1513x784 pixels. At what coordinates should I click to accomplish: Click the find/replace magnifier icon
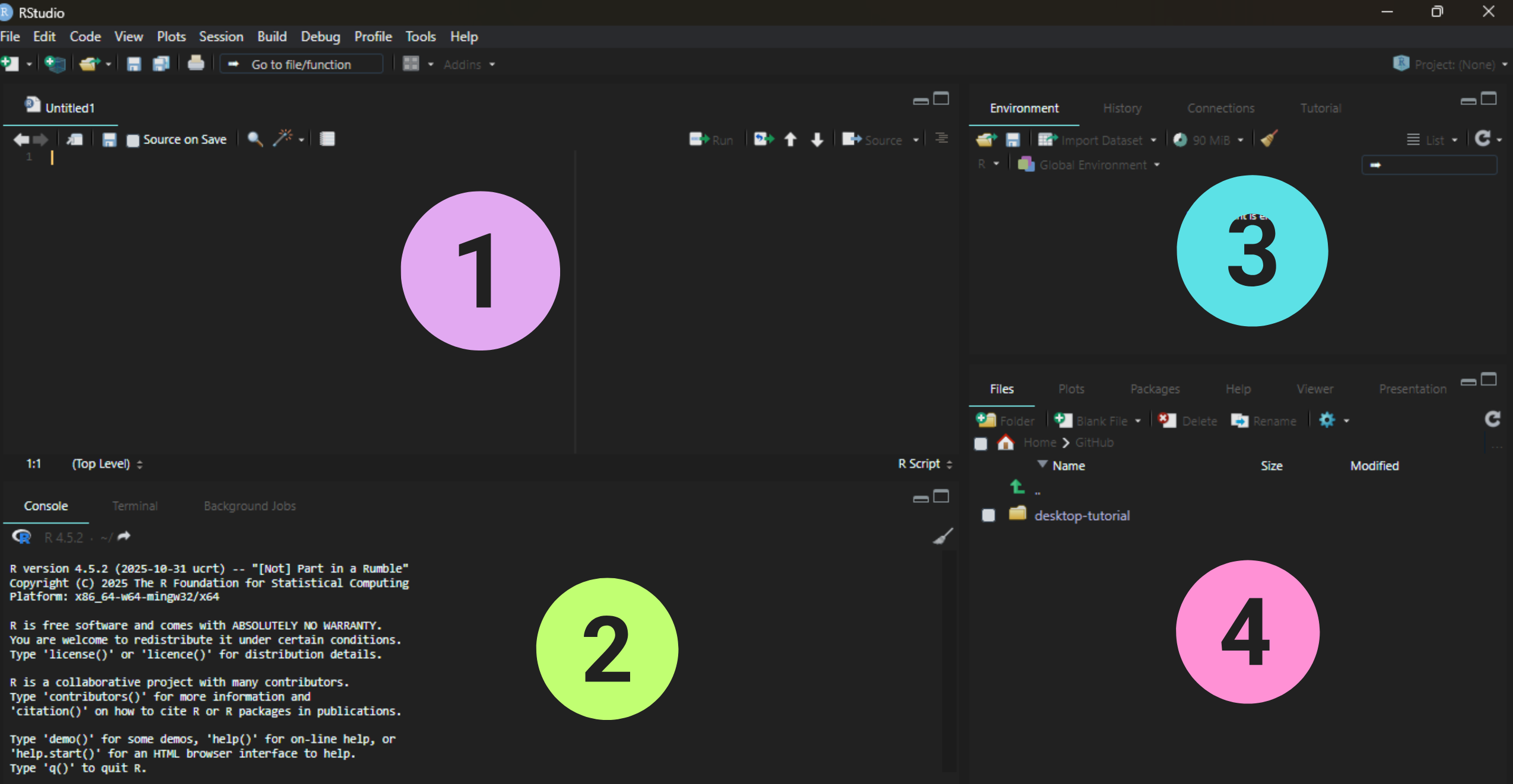(x=255, y=139)
